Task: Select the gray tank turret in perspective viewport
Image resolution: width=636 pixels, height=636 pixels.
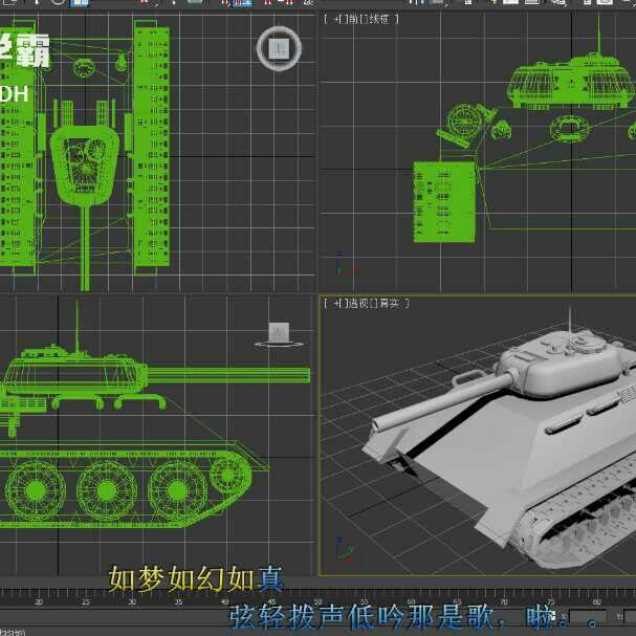Action: tap(564, 365)
